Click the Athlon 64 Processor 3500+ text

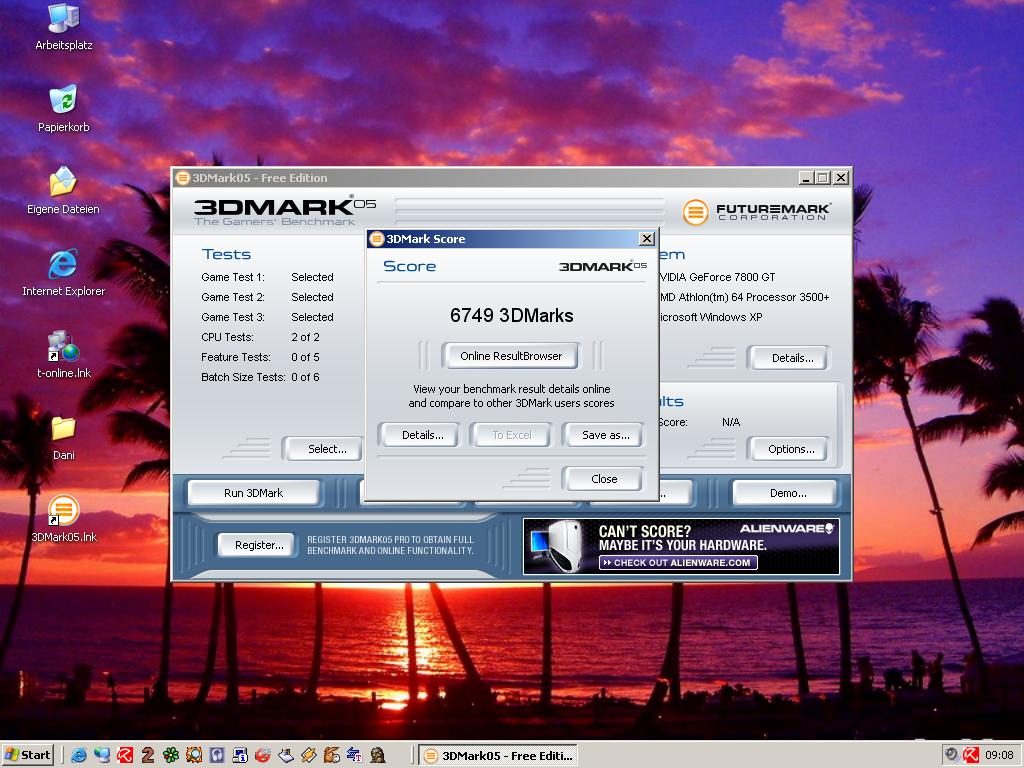coord(744,297)
